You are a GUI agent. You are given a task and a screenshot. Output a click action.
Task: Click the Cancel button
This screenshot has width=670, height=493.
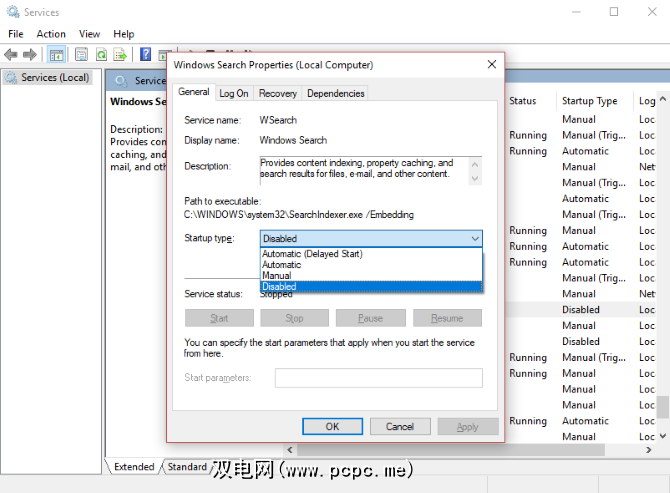[400, 426]
